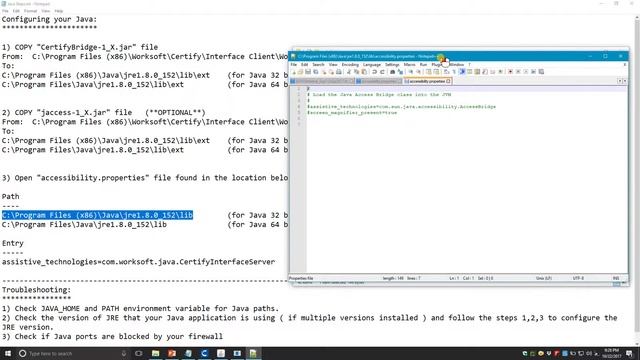Open the Encoding menu in Notepad++

pos(350,64)
